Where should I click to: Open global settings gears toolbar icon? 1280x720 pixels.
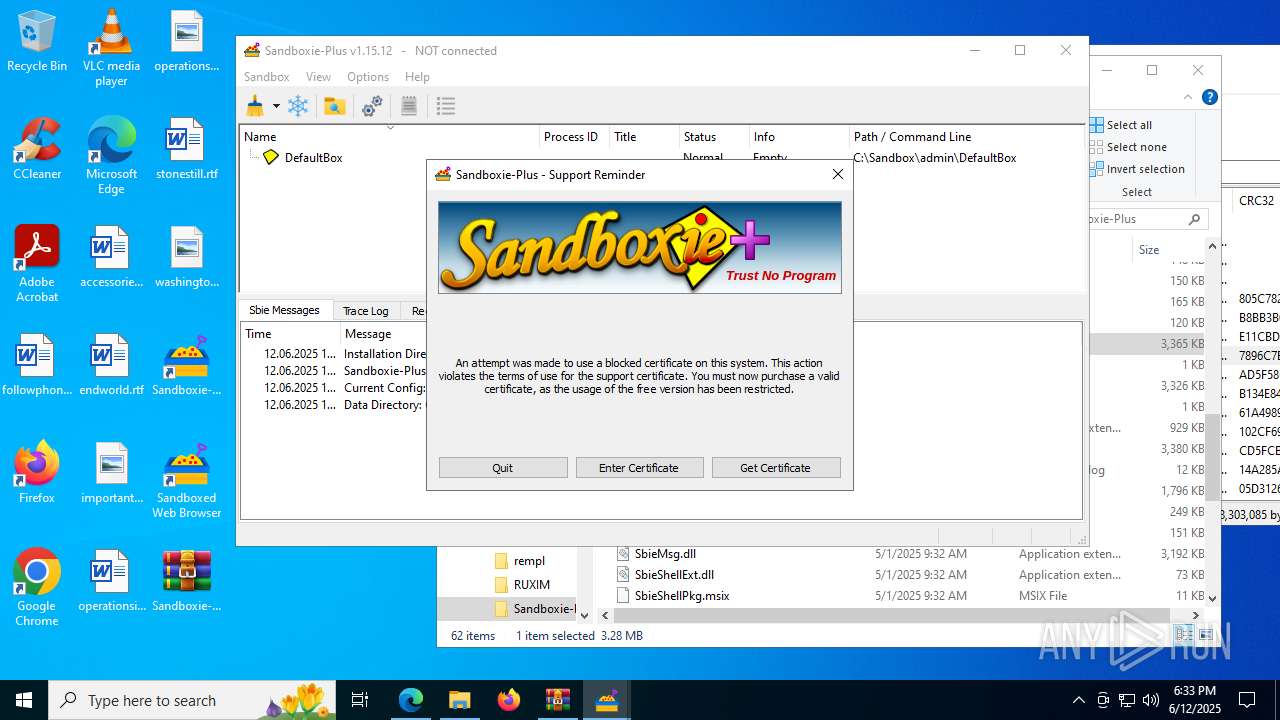[372, 106]
